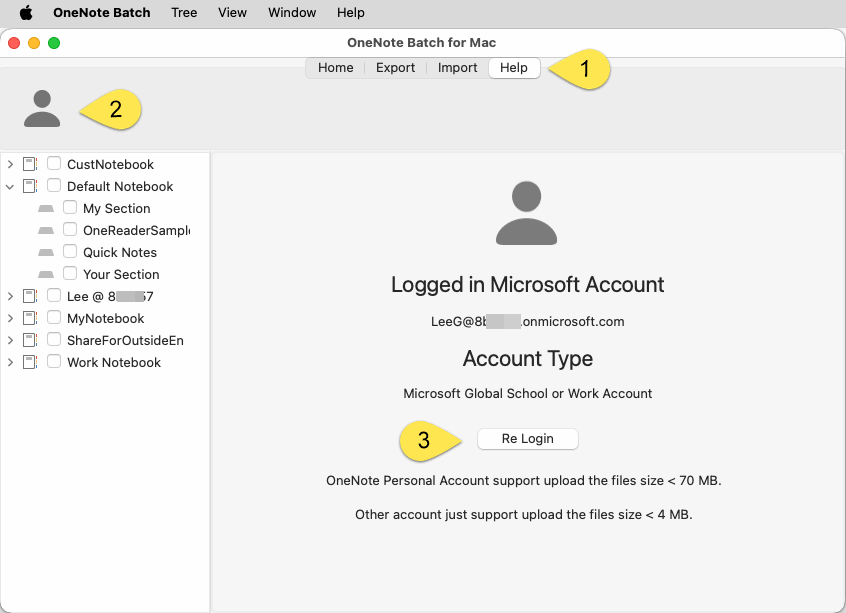Viewport: 846px width, 613px height.
Task: Open the Tree menu in the menu bar
Action: click(184, 12)
